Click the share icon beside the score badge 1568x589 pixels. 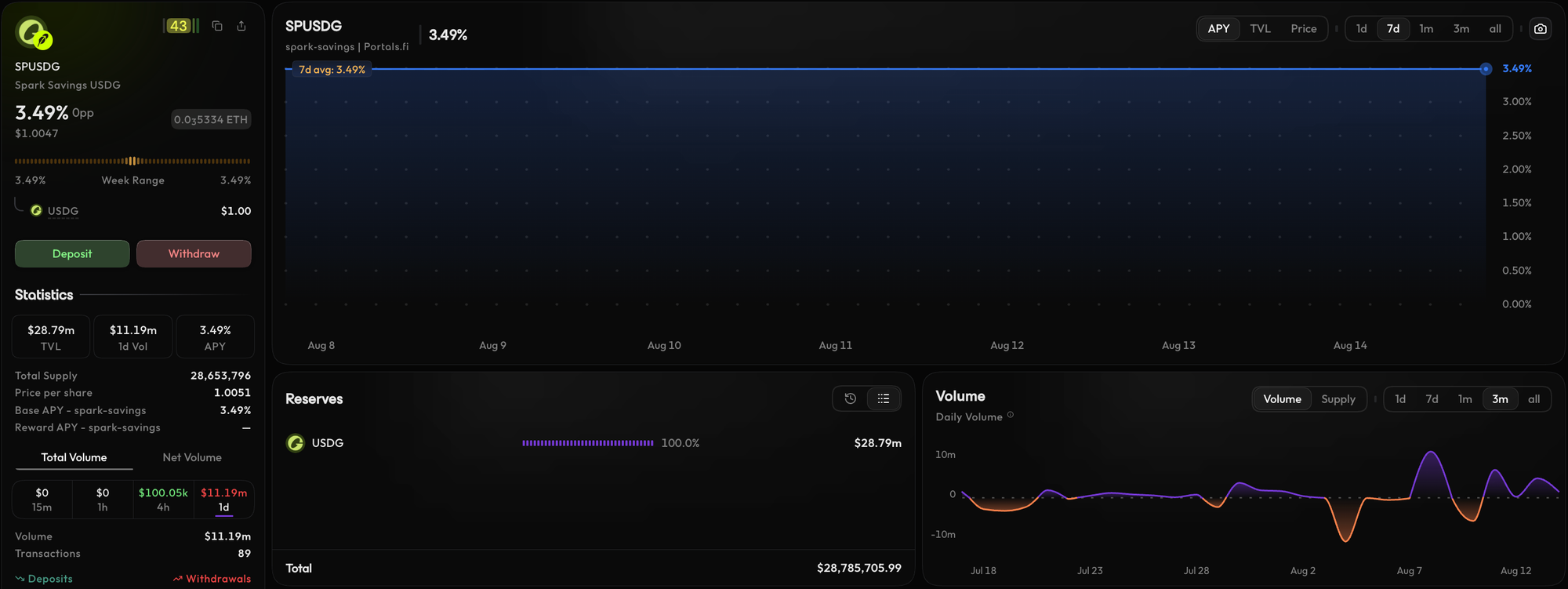tap(241, 26)
